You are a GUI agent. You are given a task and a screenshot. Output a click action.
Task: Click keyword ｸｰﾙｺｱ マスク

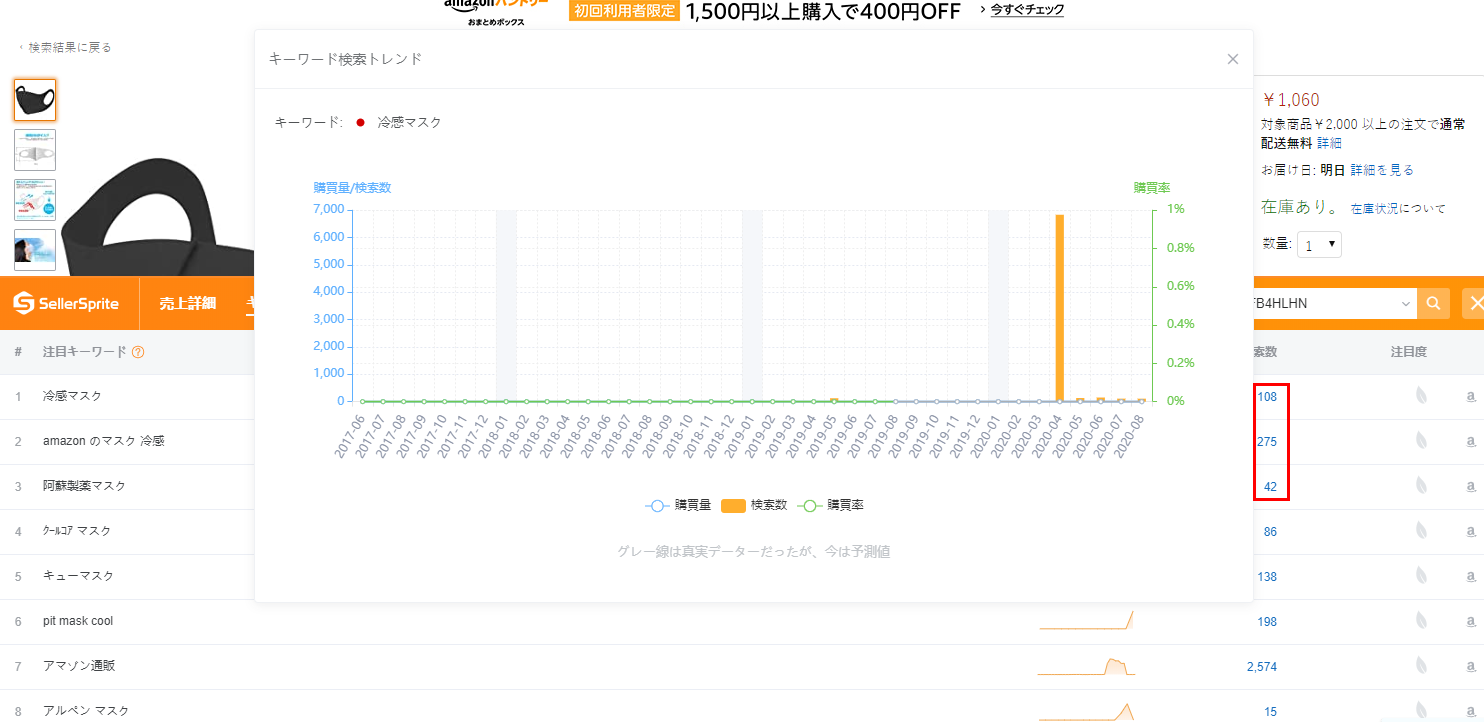(x=77, y=531)
